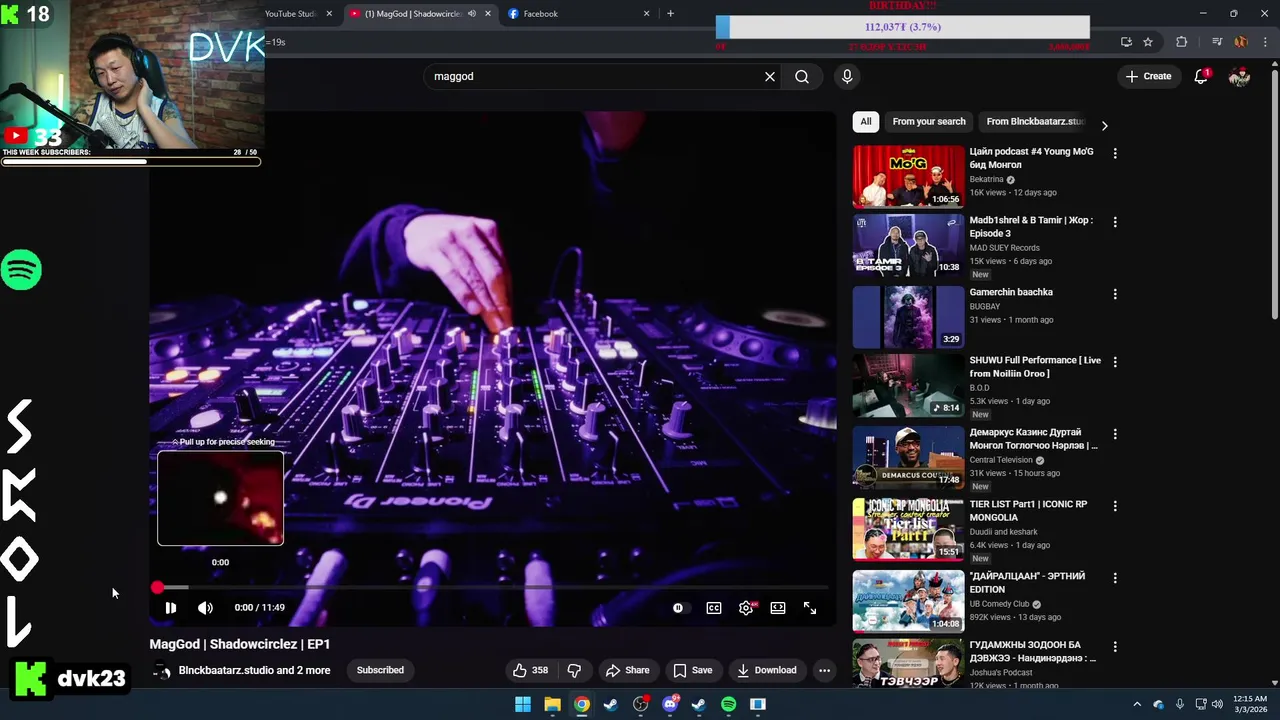Start voice search with the microphone icon

[x=847, y=76]
